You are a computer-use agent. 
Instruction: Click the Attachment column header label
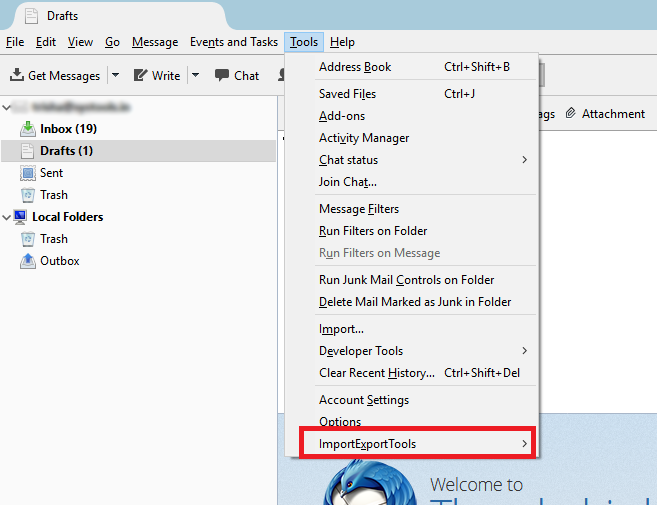tap(613, 114)
